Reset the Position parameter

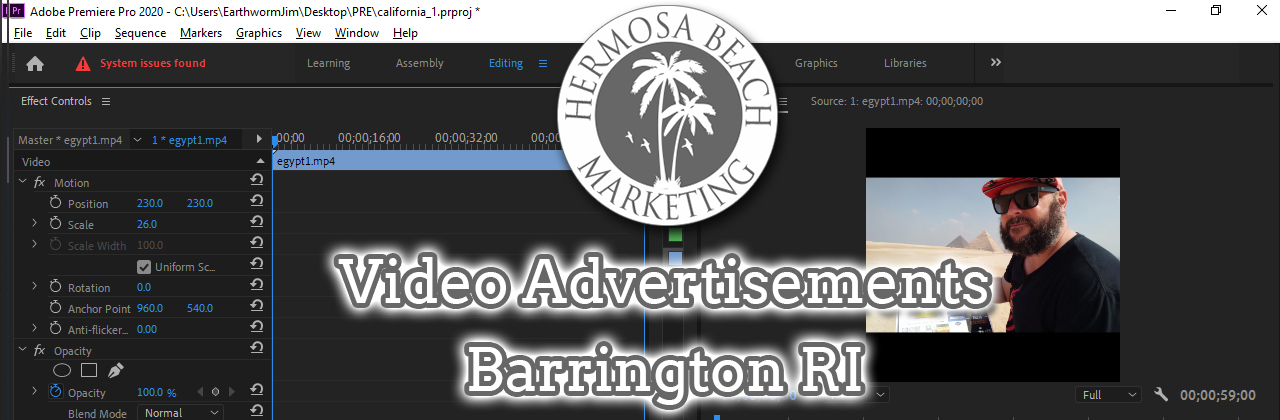[257, 203]
